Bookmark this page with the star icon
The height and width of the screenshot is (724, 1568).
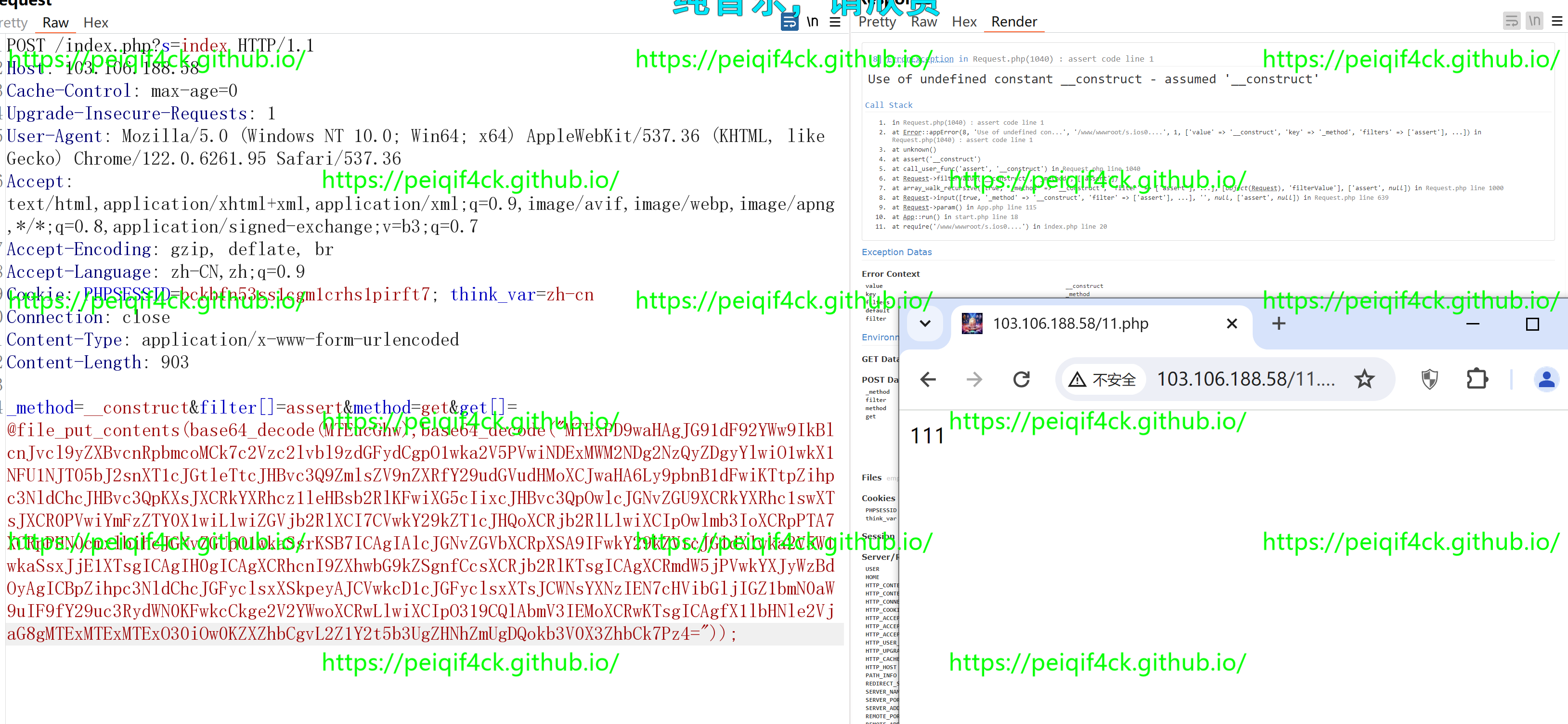click(1364, 379)
